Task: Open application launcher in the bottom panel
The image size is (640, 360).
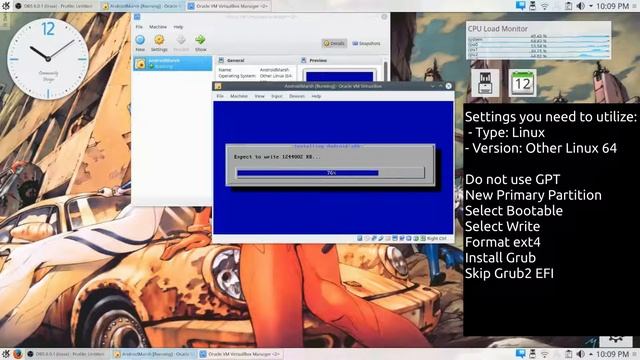Action: (x=6, y=354)
